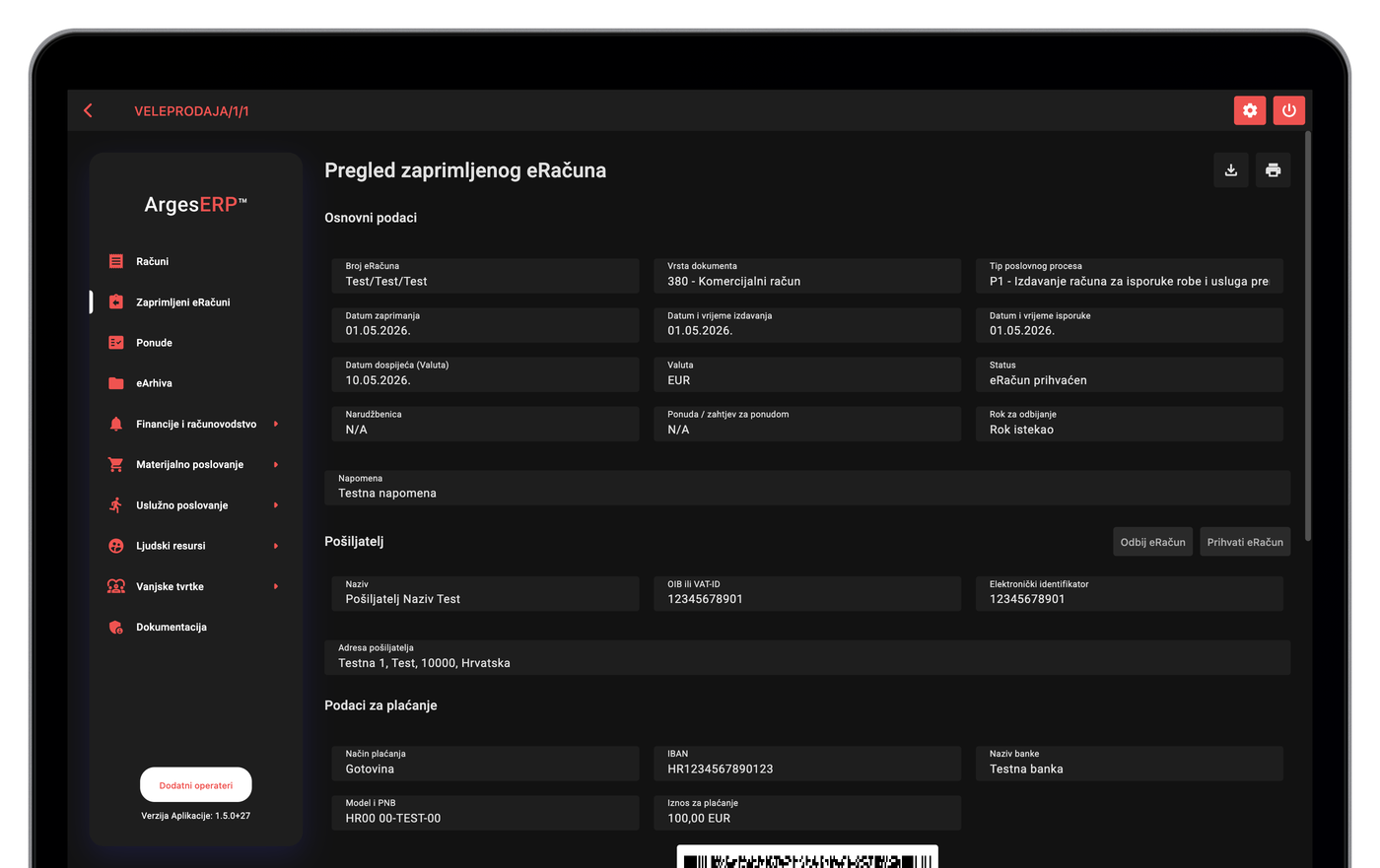The width and height of the screenshot is (1380, 868).
Task: Download the eRačun with download icon
Action: (x=1231, y=170)
